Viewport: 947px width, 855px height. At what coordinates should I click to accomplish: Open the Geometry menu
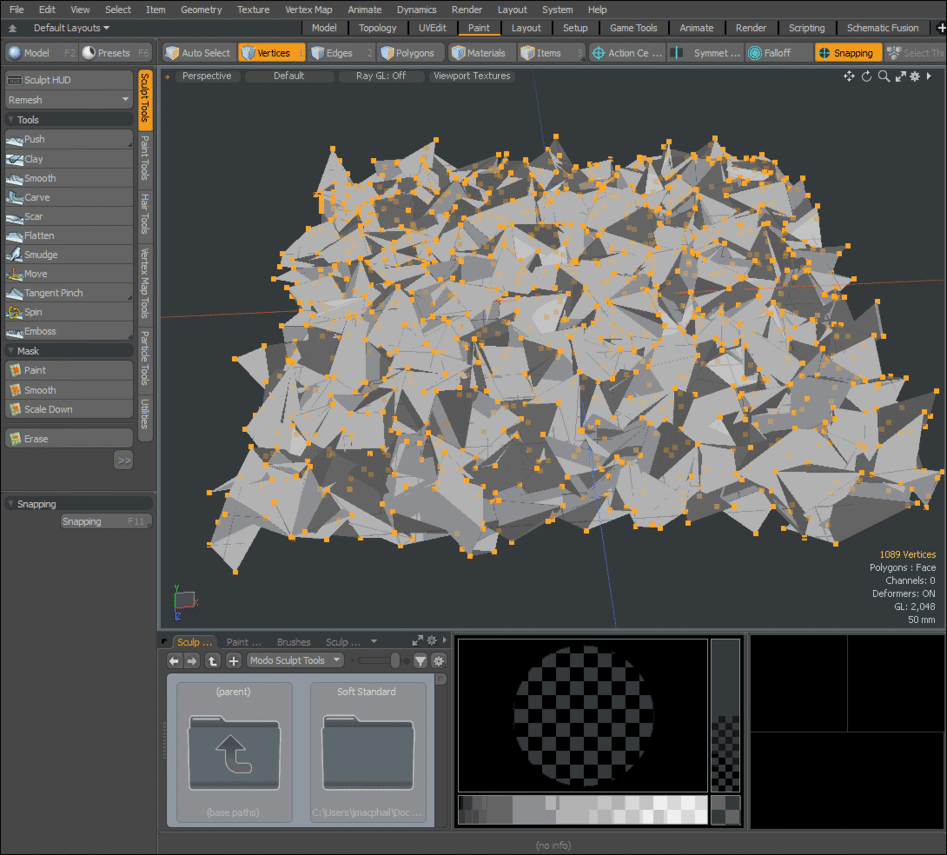point(201,9)
